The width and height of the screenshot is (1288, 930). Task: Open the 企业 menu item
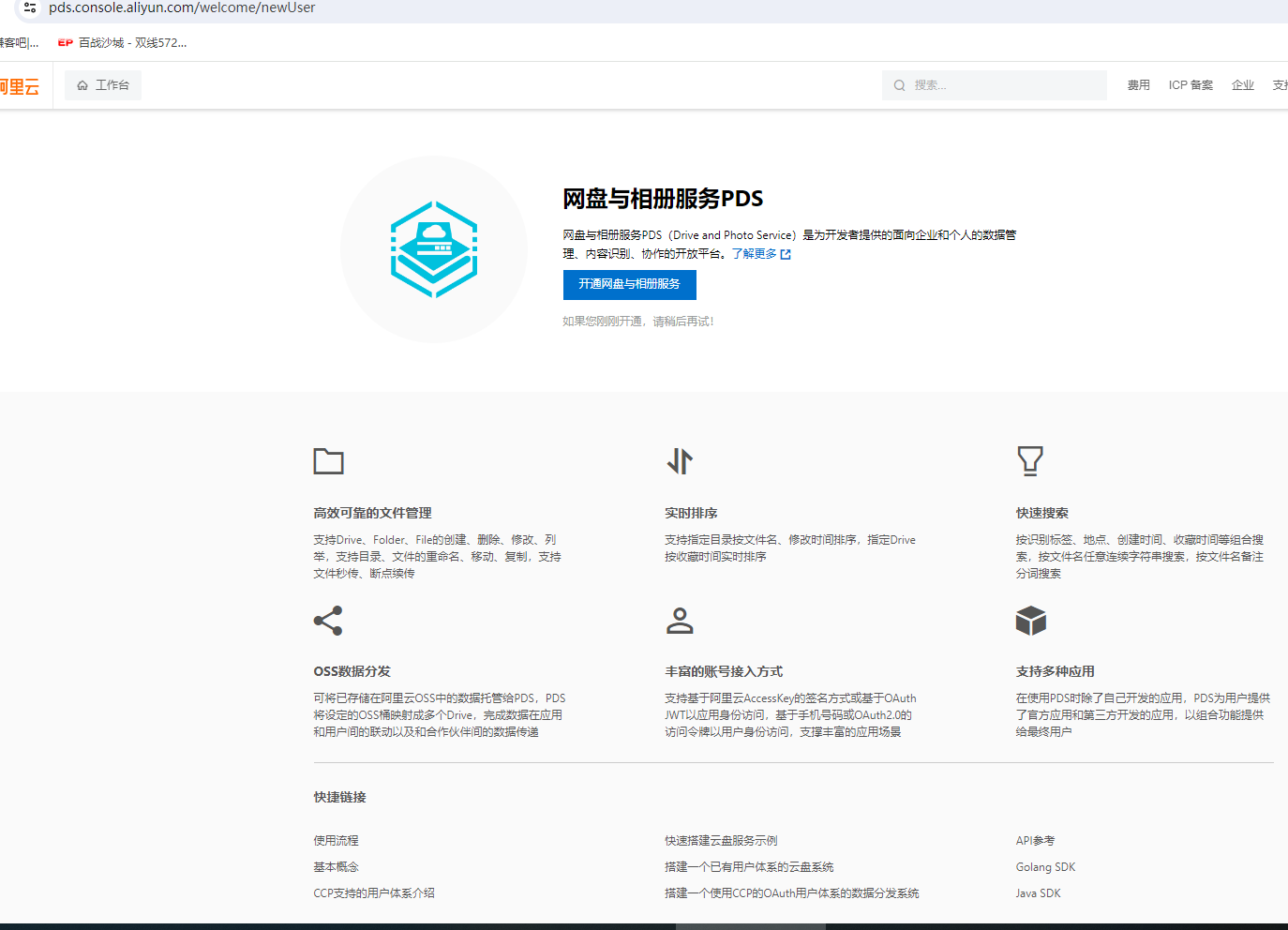[1243, 85]
